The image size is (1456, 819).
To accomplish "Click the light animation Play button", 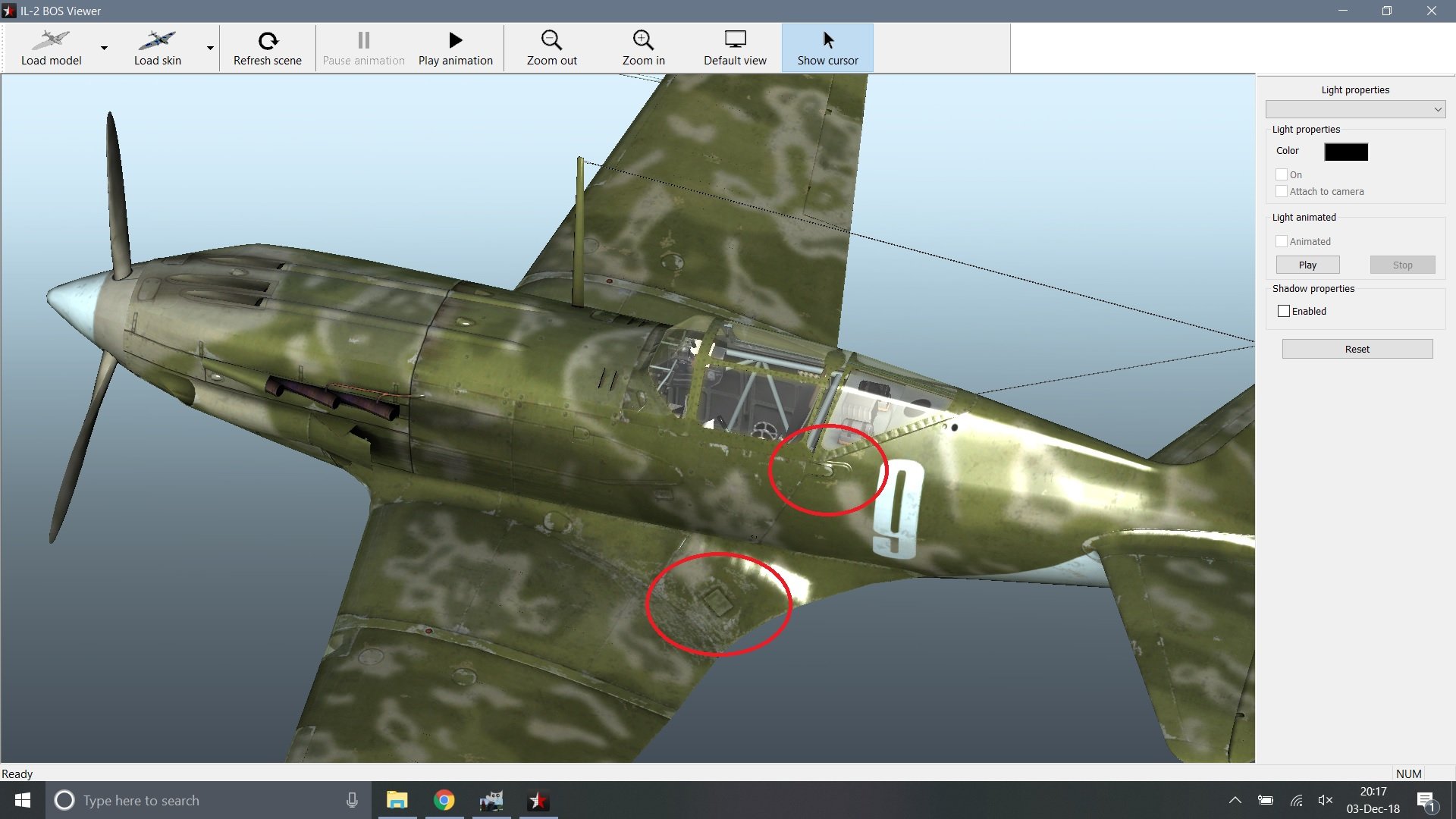I will coord(1307,265).
